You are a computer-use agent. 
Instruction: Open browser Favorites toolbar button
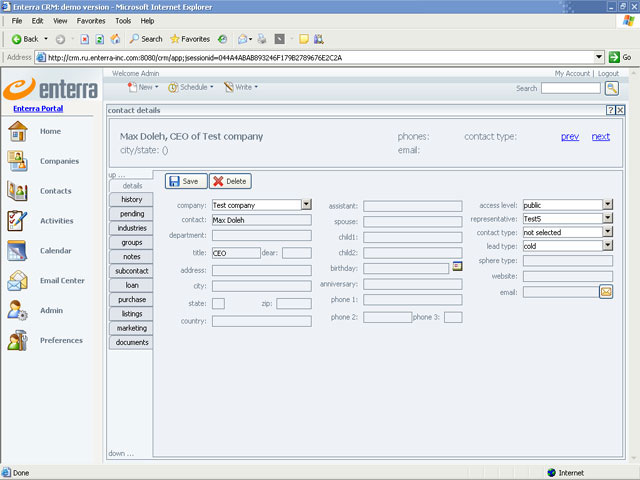point(190,39)
